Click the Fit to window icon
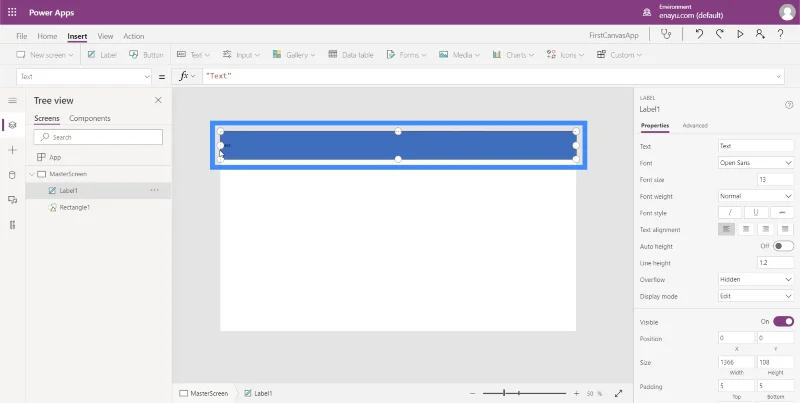 point(618,393)
